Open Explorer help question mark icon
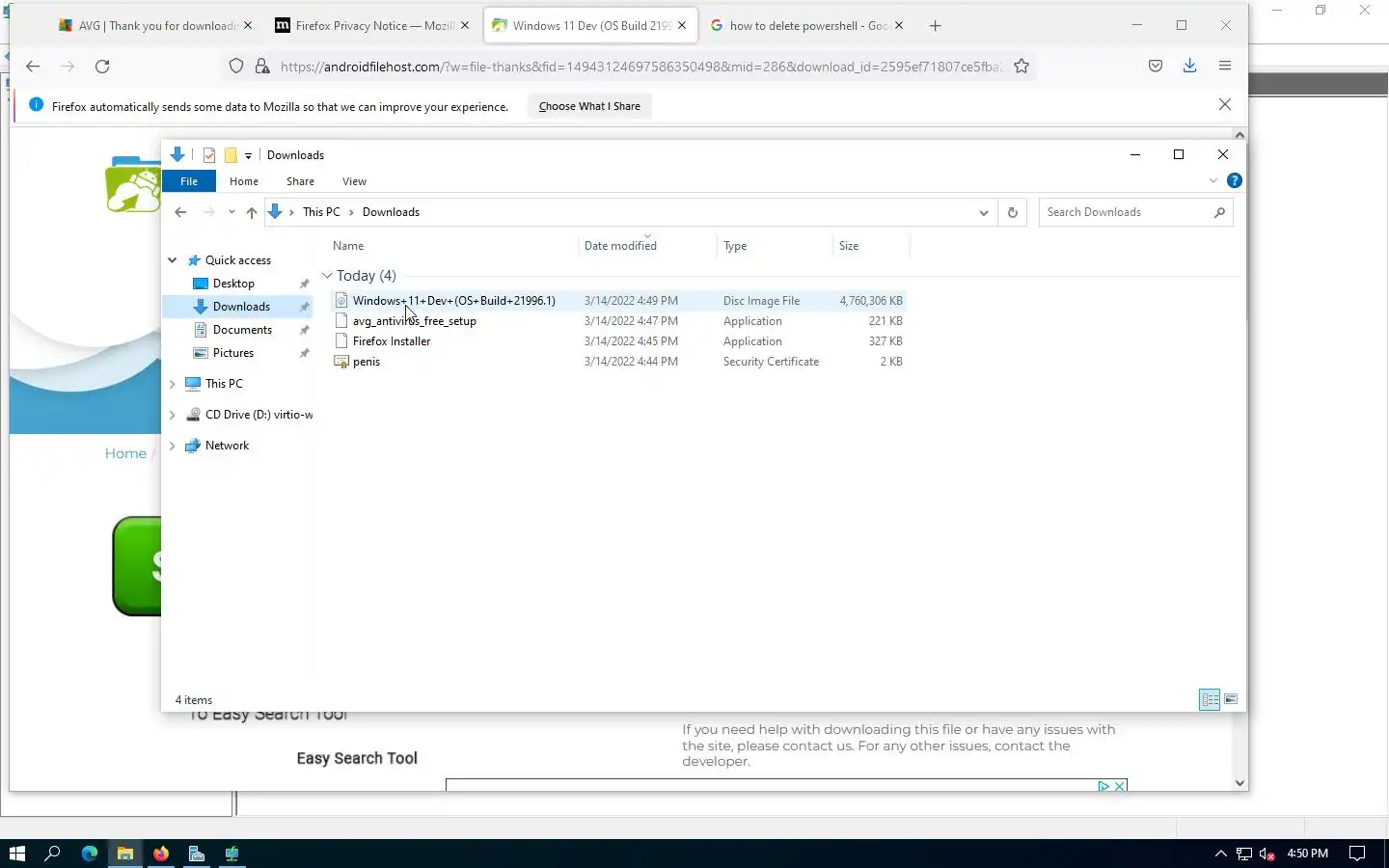 pos(1234,181)
